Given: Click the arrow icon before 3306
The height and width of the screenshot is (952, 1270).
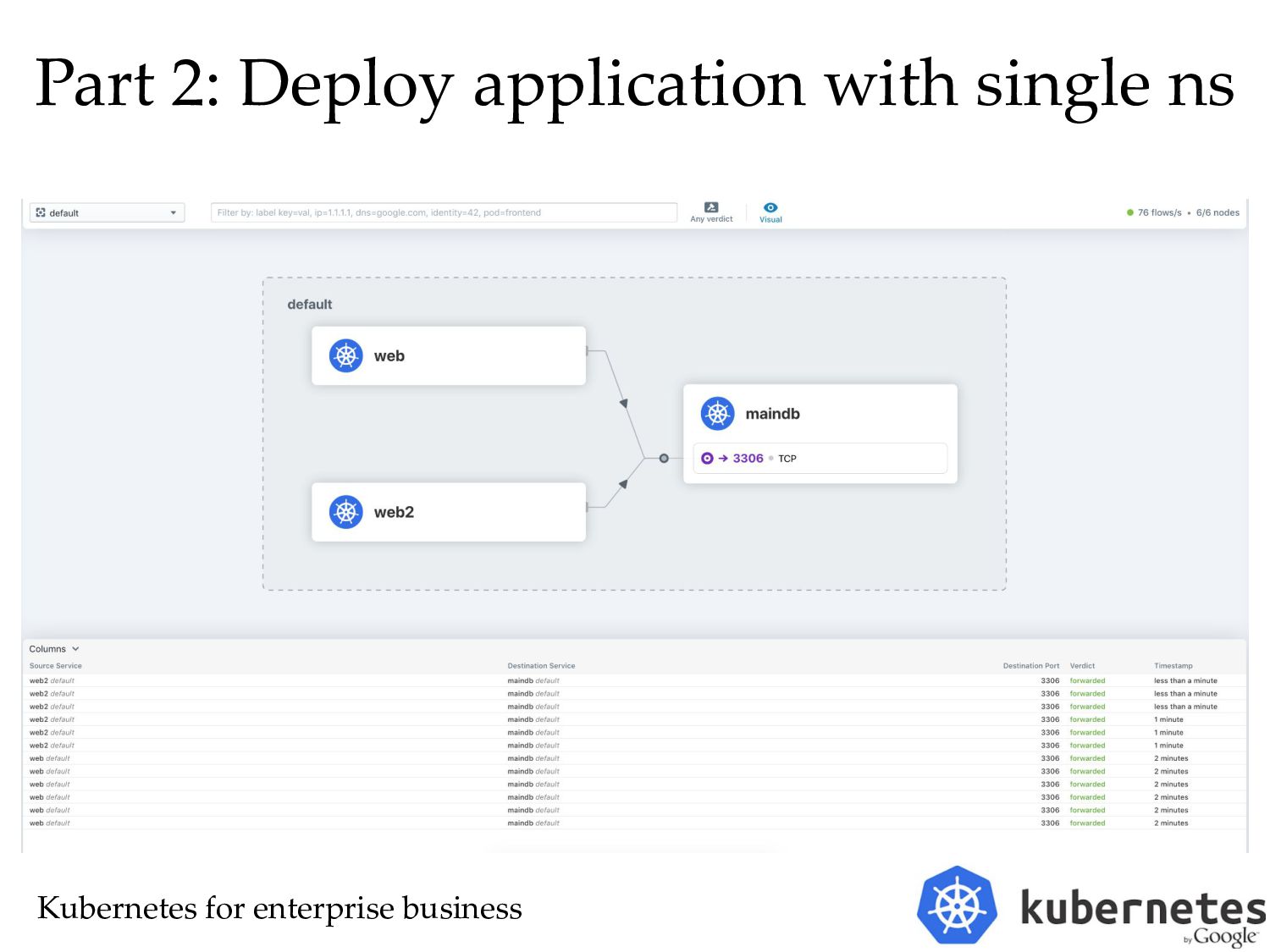Looking at the screenshot, I should [x=723, y=459].
